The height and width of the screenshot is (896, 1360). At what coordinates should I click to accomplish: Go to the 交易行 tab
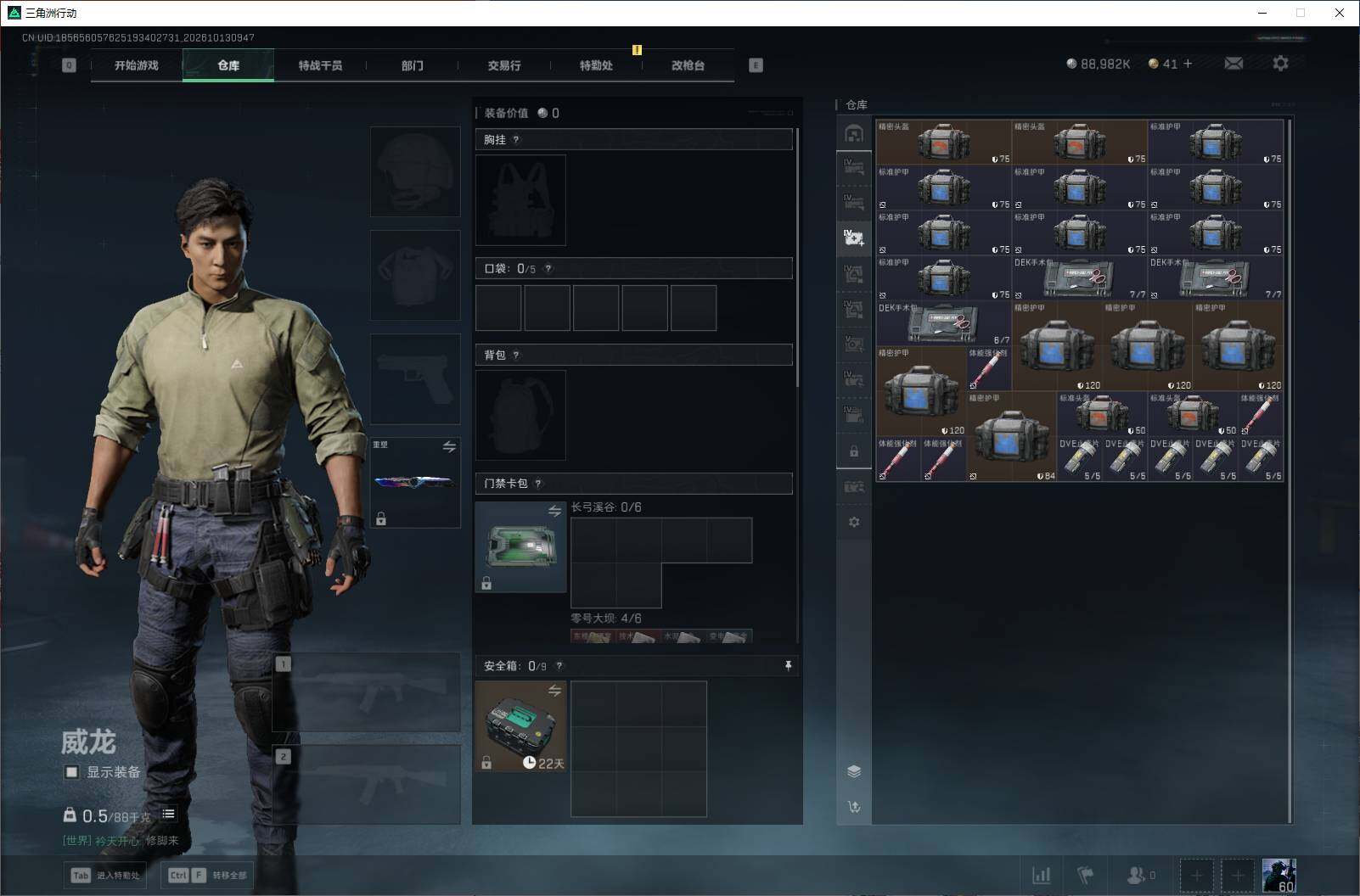click(x=504, y=65)
